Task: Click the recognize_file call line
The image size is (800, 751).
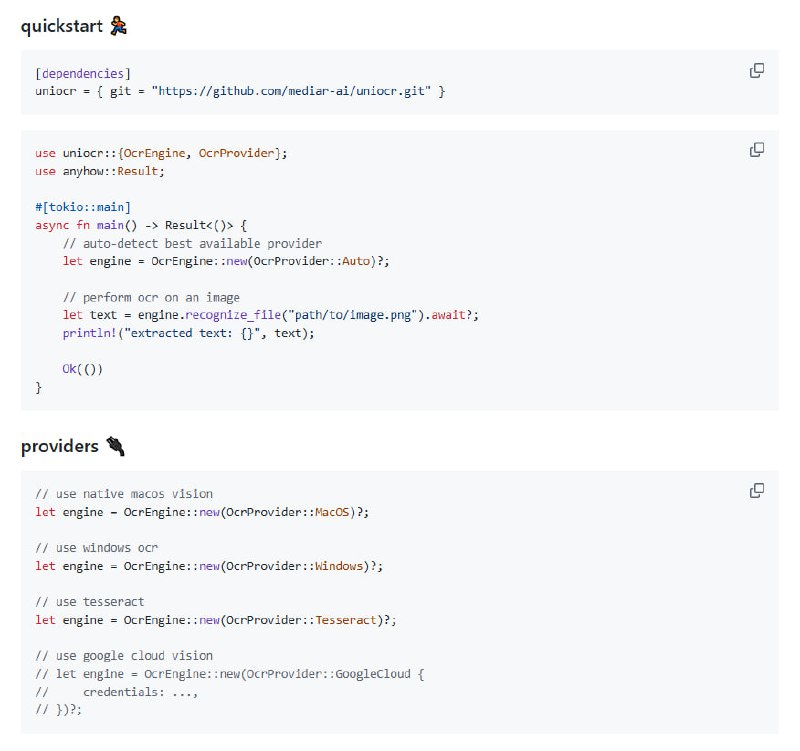Action: (270, 315)
